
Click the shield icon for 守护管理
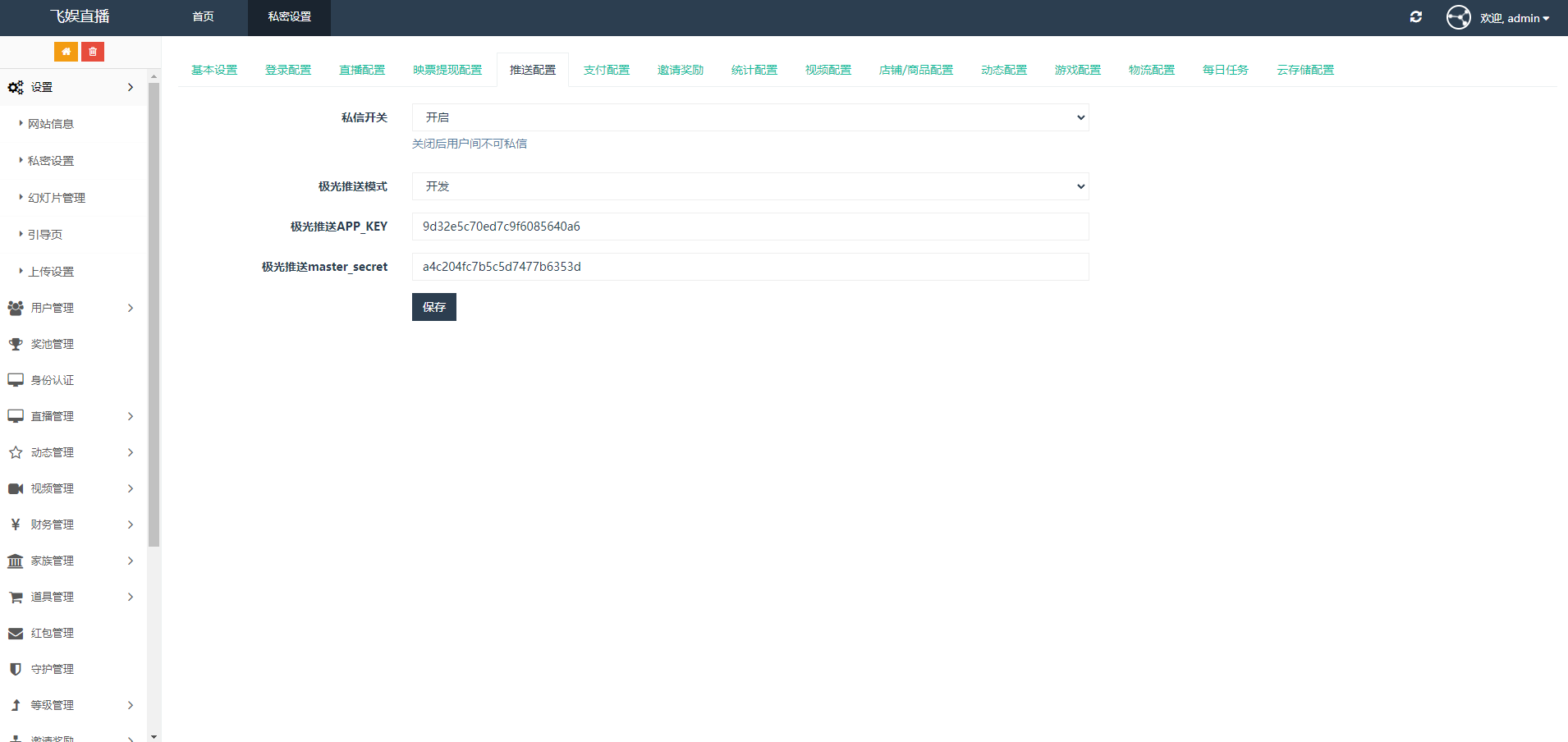(16, 670)
